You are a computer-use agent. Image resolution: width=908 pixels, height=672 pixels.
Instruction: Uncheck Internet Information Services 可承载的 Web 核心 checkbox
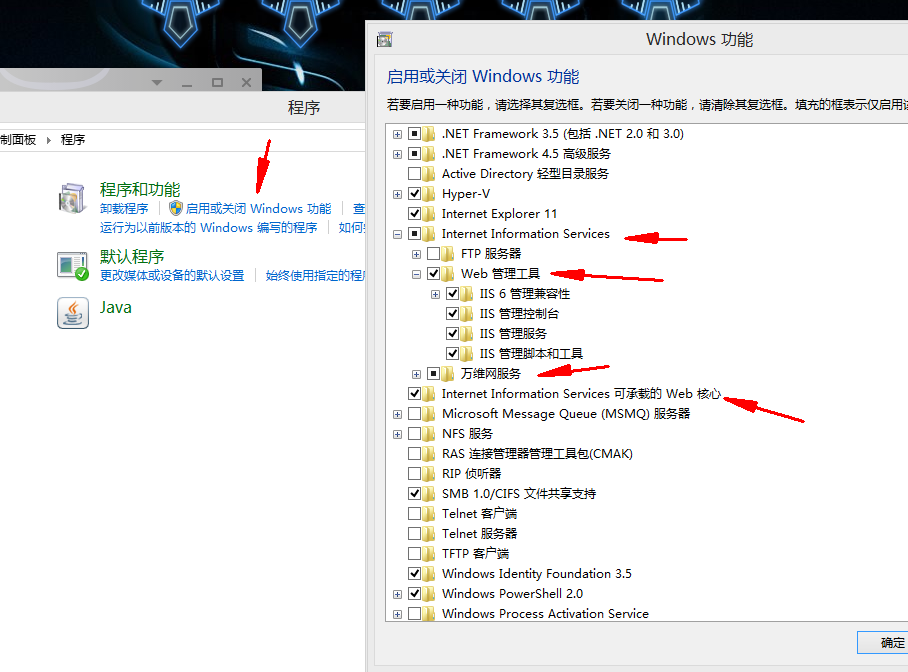[x=415, y=394]
